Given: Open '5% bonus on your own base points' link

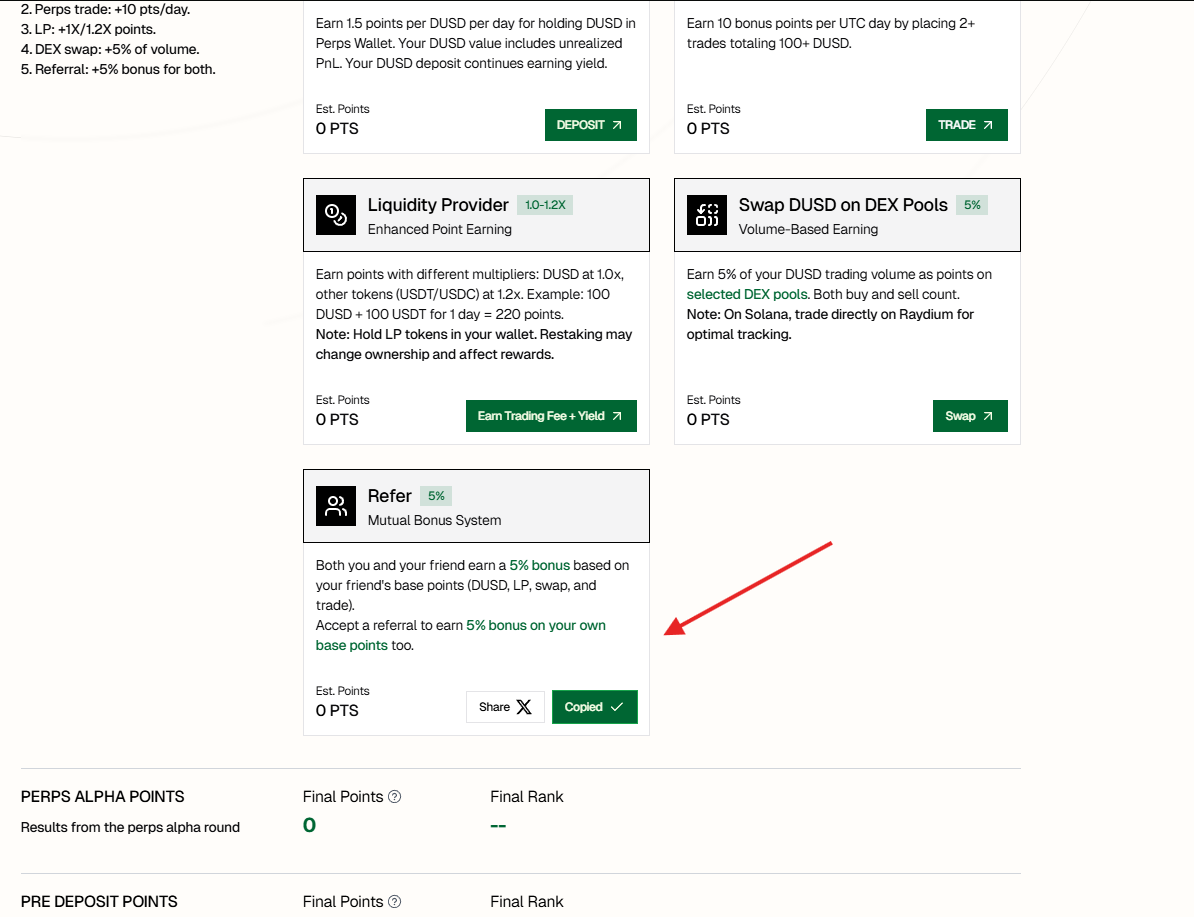Looking at the screenshot, I should pos(535,626).
